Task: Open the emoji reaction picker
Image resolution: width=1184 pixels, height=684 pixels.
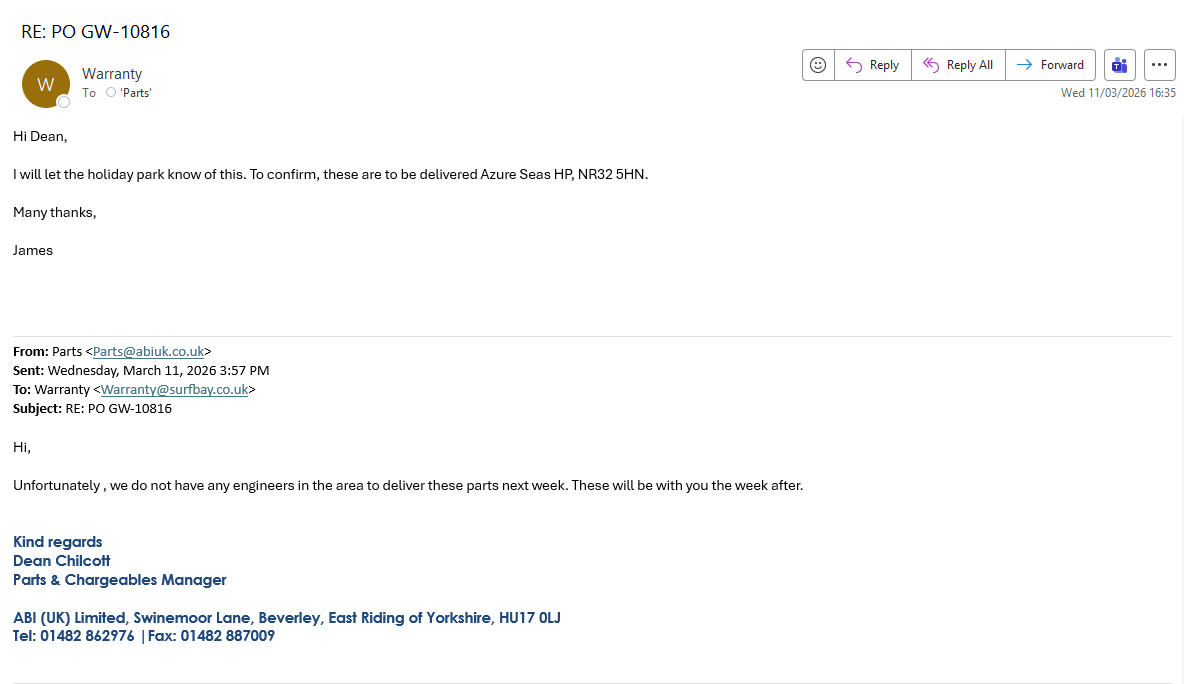Action: tap(818, 65)
